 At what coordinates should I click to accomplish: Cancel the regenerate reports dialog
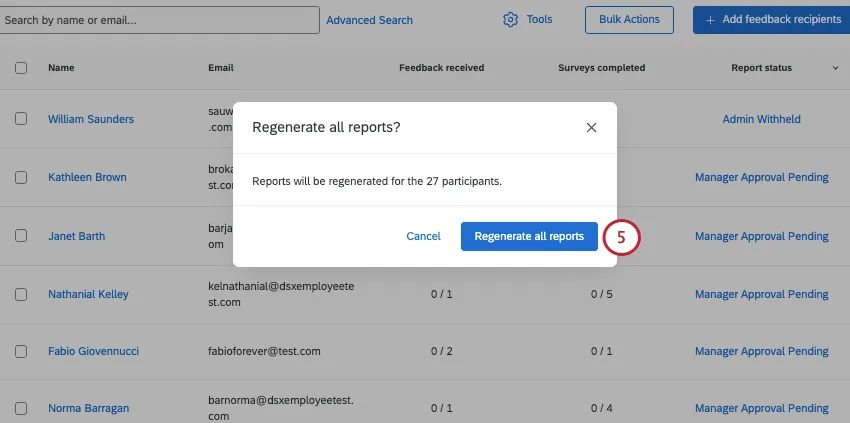423,236
